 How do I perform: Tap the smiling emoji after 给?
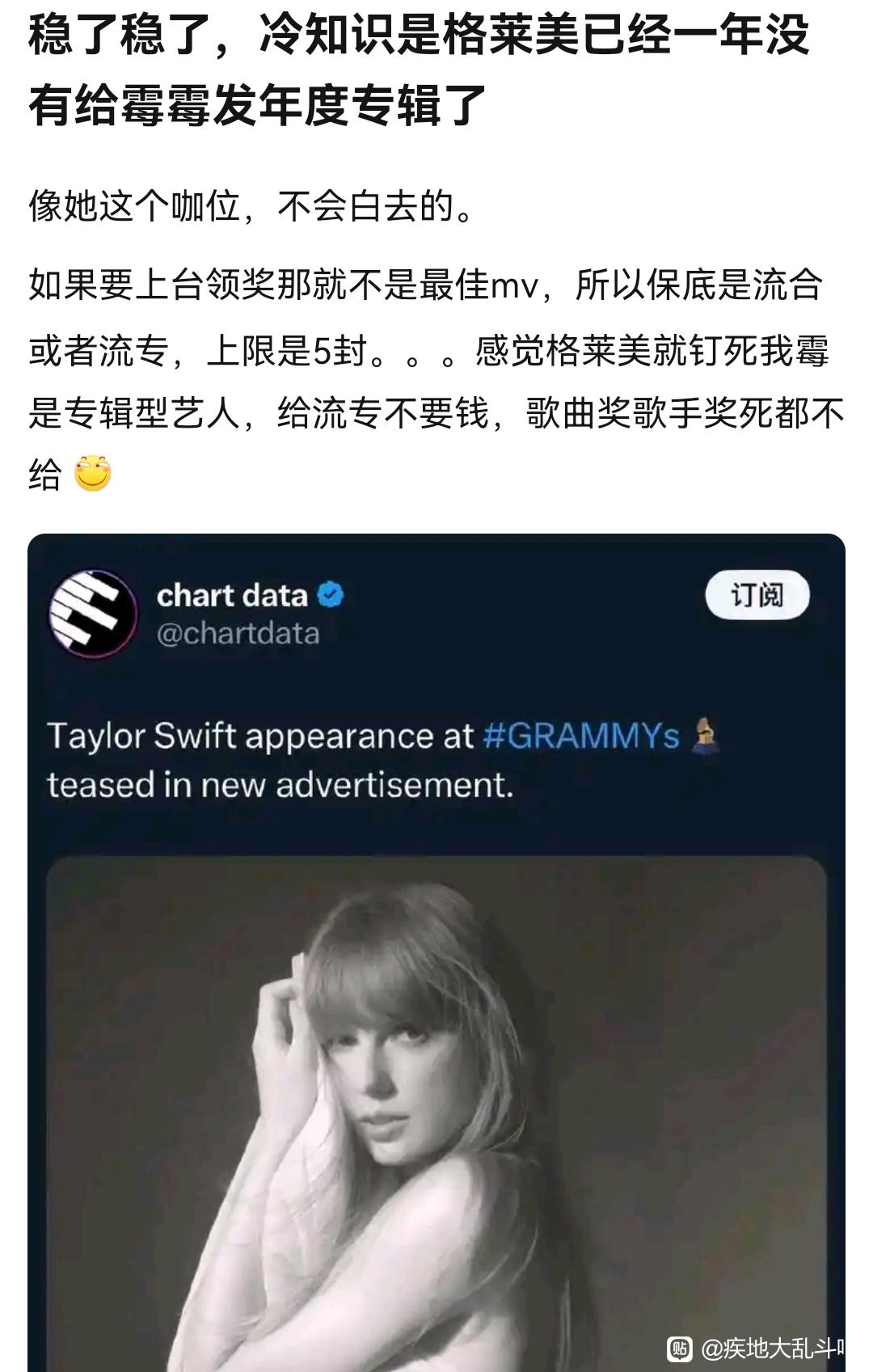(93, 474)
